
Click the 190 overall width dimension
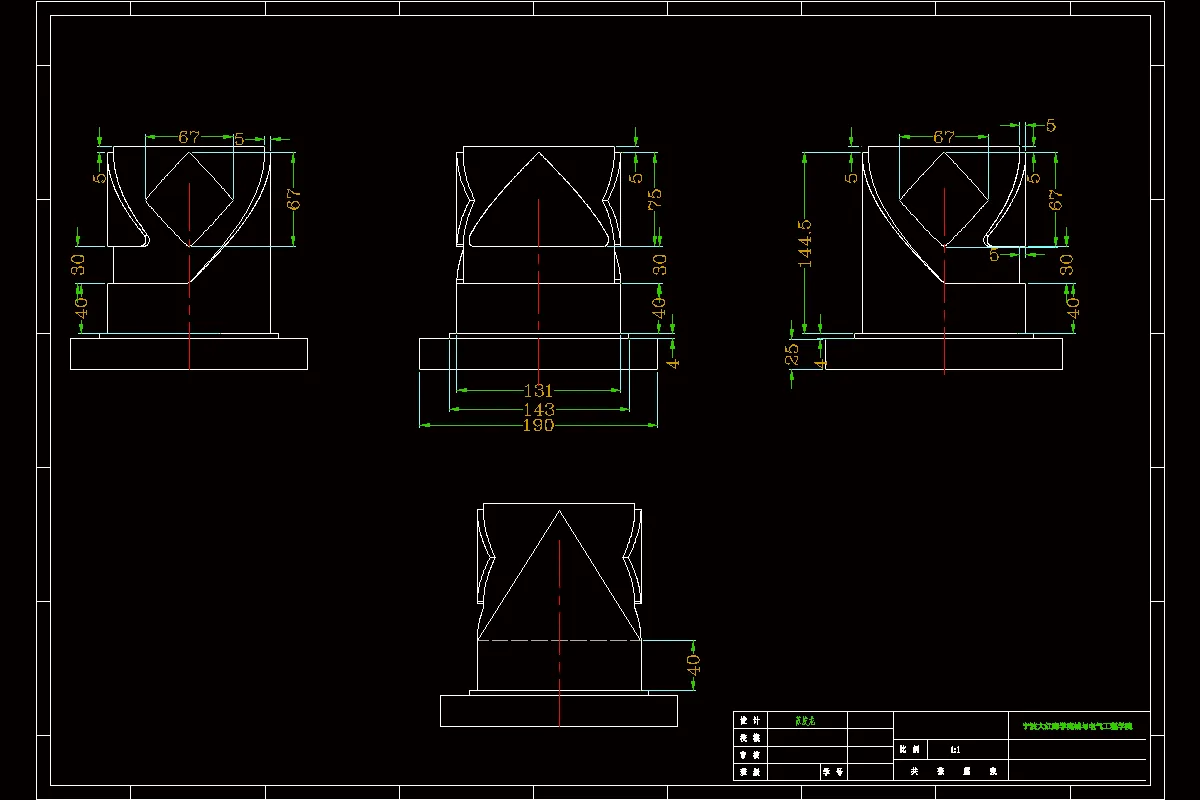pos(538,423)
